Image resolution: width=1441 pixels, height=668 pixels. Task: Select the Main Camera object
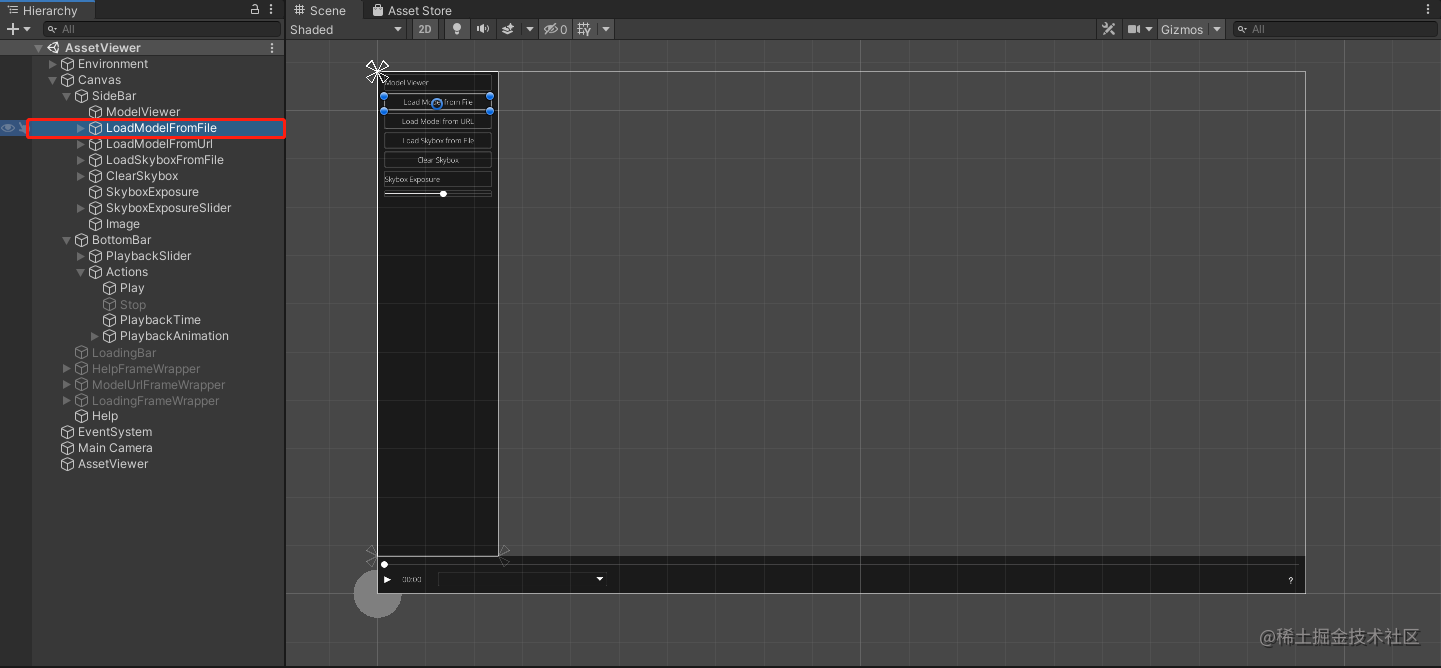(x=114, y=447)
